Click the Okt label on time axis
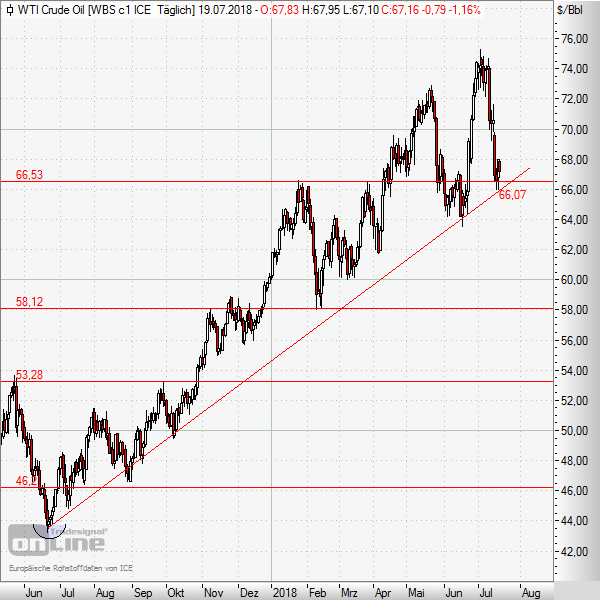The height and width of the screenshot is (600, 600). pyautogui.click(x=176, y=593)
